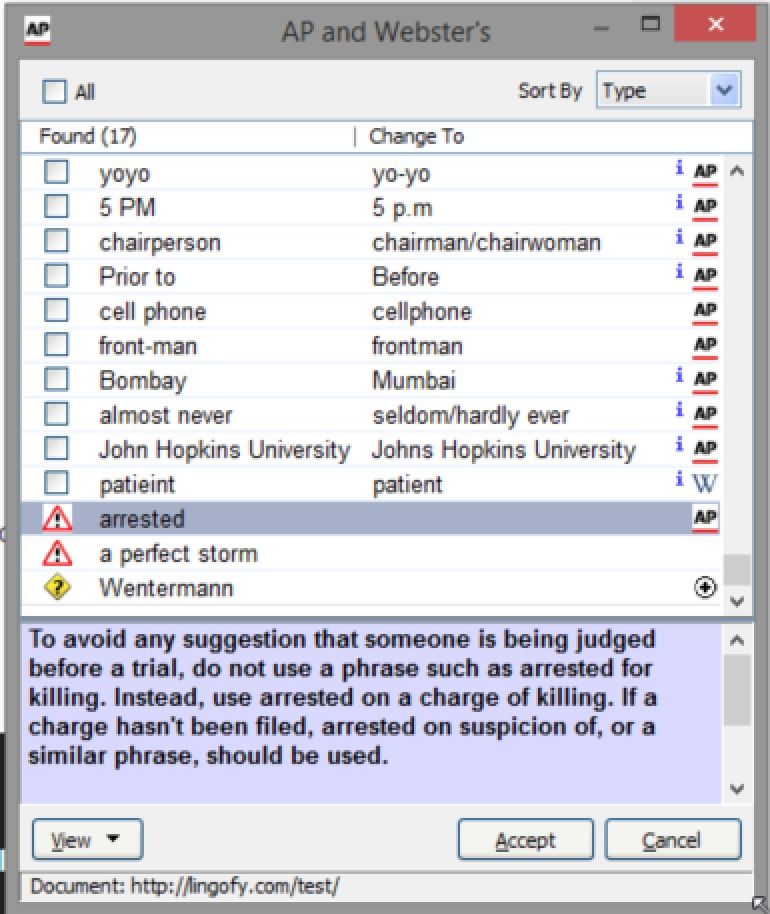
Task: Click the yellow question mark icon for Wentermann
Action: pyautogui.click(x=57, y=588)
